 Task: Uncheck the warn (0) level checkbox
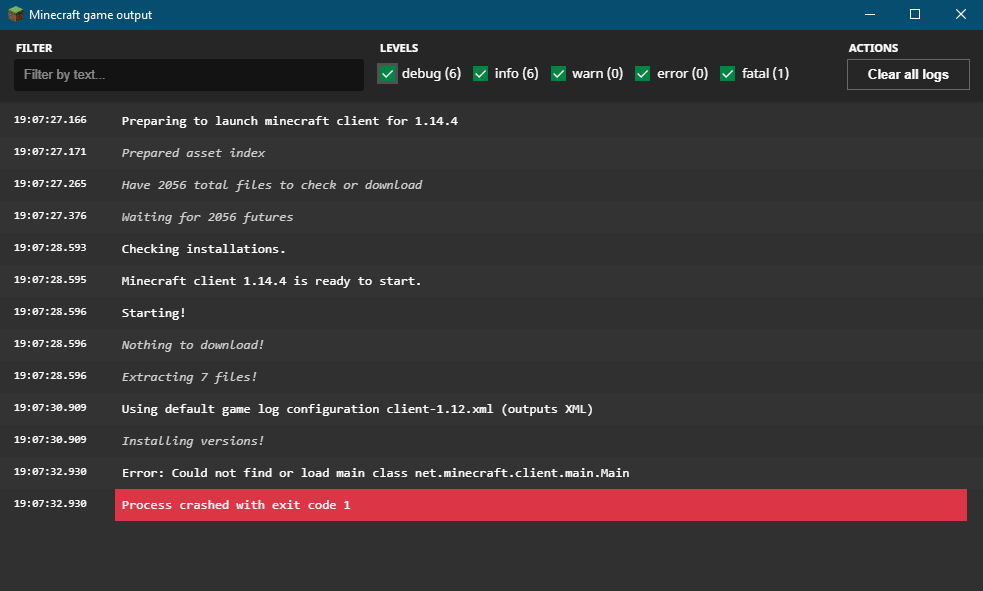559,74
